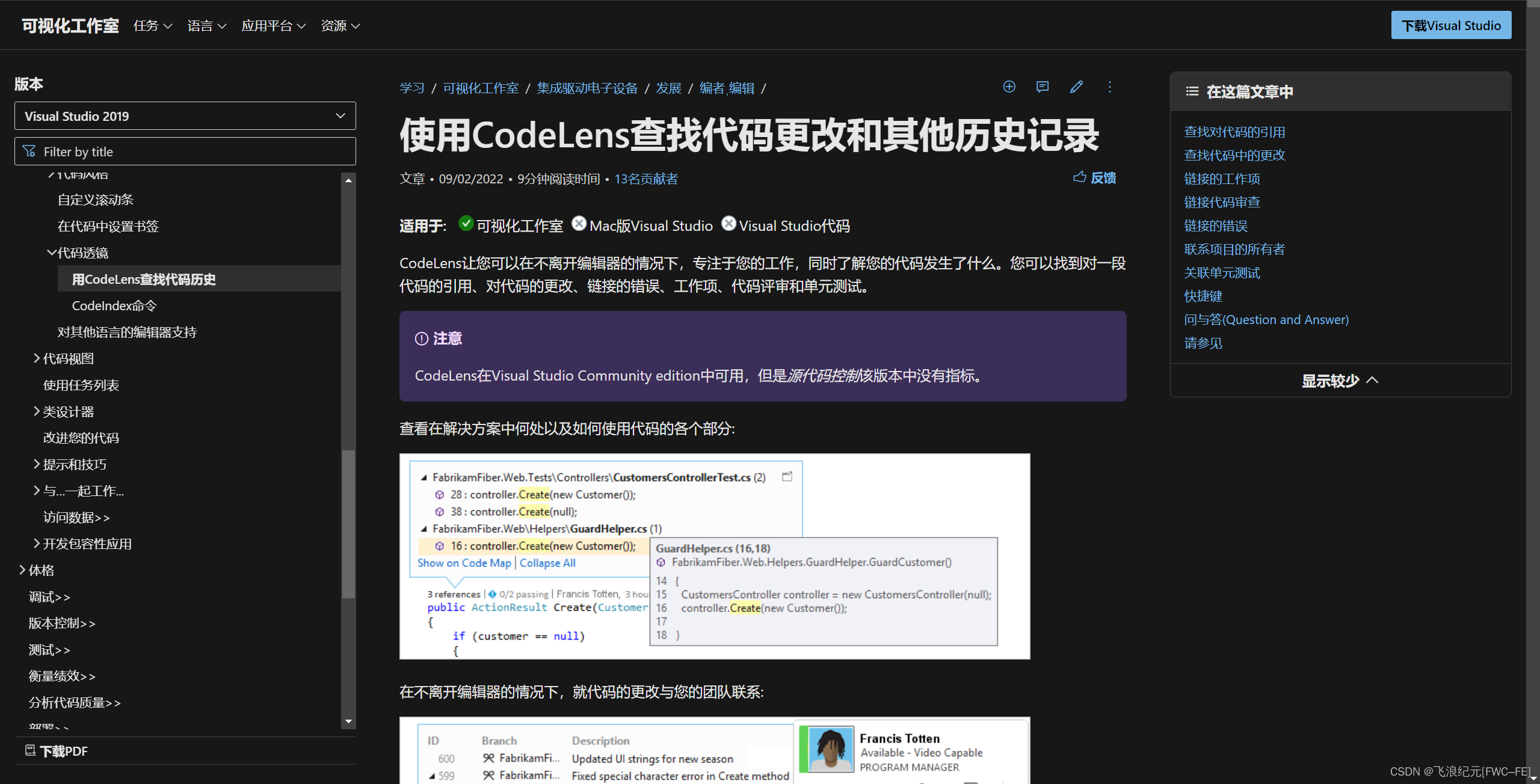1540x784 pixels.
Task: Click the filter funnel icon in sidebar
Action: (29, 151)
